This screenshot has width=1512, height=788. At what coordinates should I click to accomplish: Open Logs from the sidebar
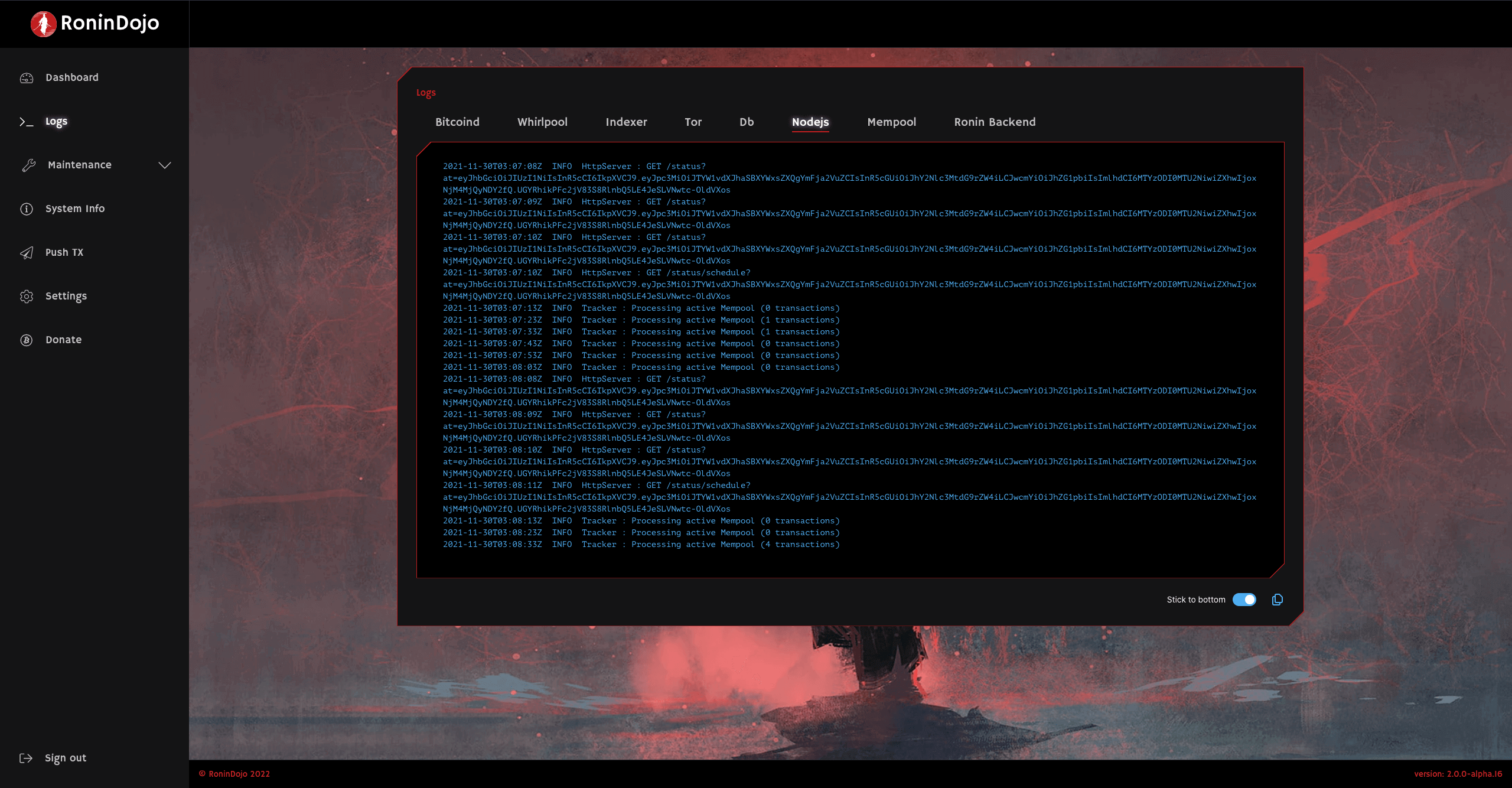57,122
